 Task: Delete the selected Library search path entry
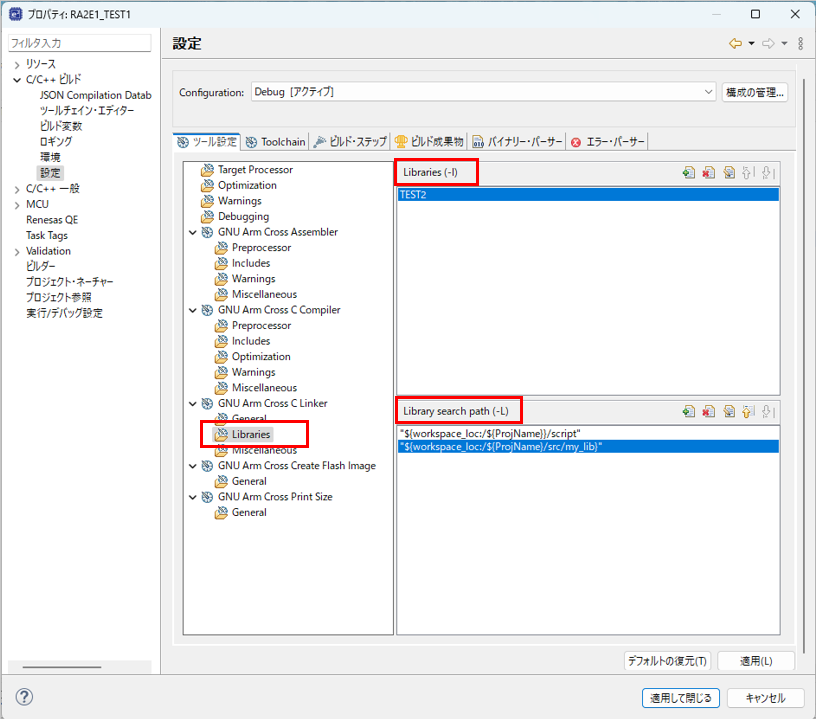709,411
